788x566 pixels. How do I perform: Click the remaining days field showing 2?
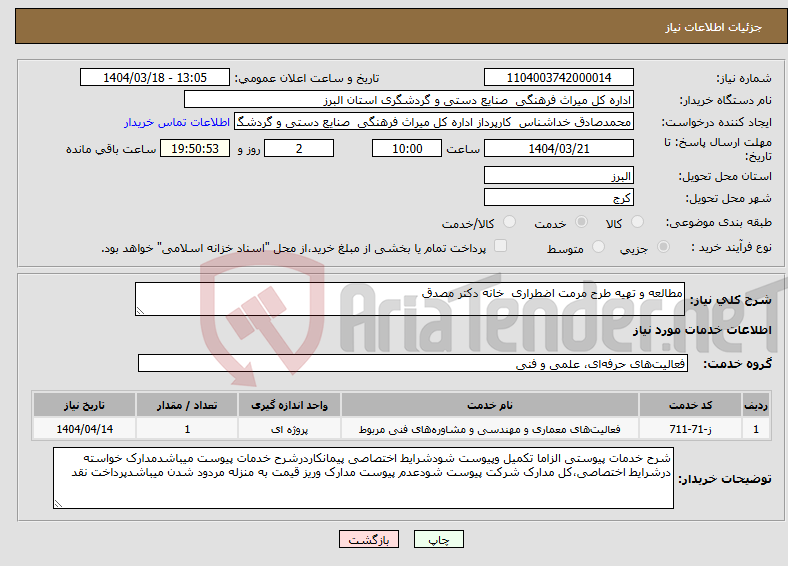pyautogui.click(x=299, y=148)
